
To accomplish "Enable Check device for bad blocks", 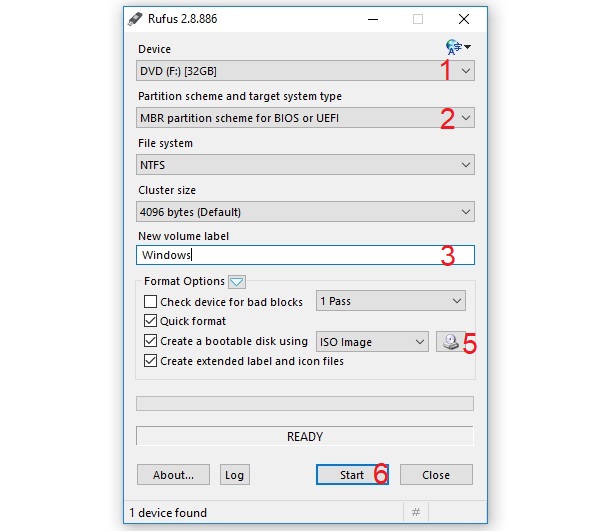I will tap(150, 301).
